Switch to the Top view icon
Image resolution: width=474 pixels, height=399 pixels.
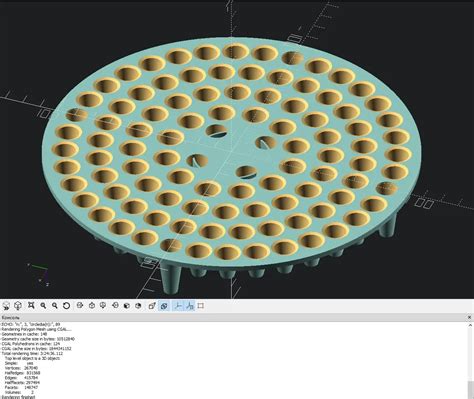[x=92, y=305]
